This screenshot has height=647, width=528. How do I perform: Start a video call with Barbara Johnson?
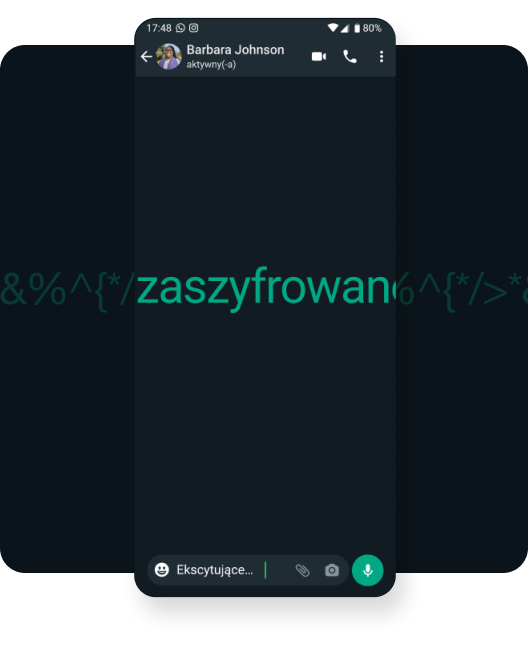click(x=319, y=57)
